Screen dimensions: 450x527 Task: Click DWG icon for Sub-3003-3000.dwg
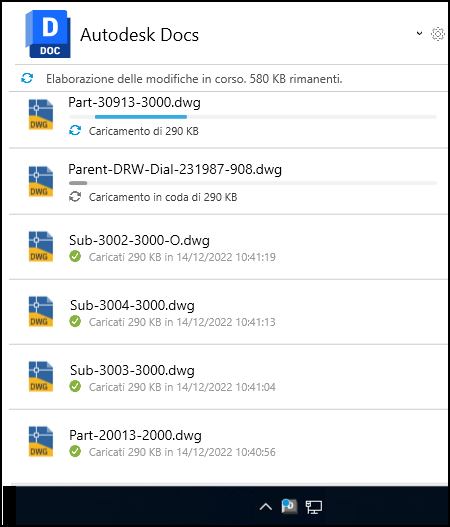pyautogui.click(x=41, y=376)
